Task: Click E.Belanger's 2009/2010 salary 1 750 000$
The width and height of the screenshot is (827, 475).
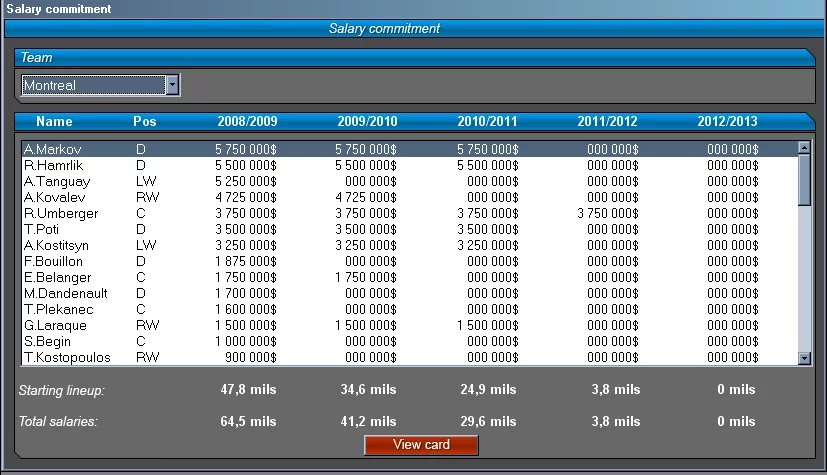Action: 366,277
